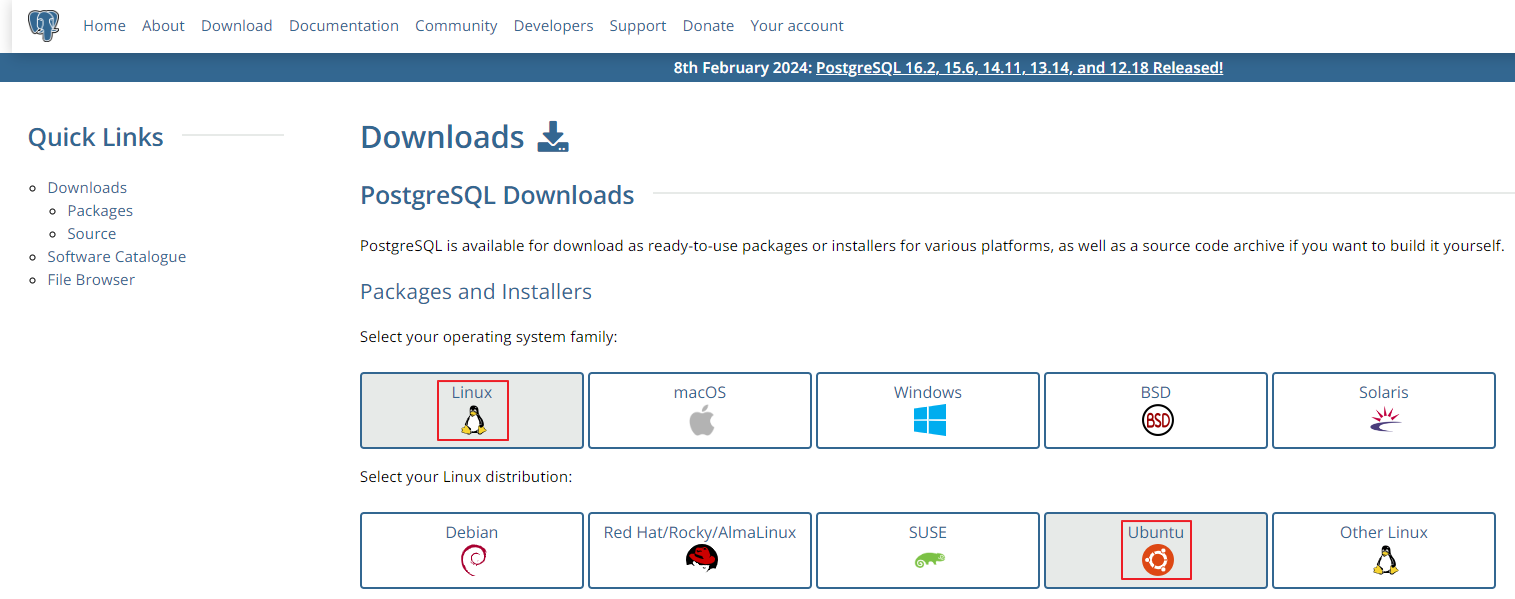Click the 'Select your Linux distribution:' text
Image resolution: width=1515 pixels, height=599 pixels.
pyautogui.click(x=466, y=478)
